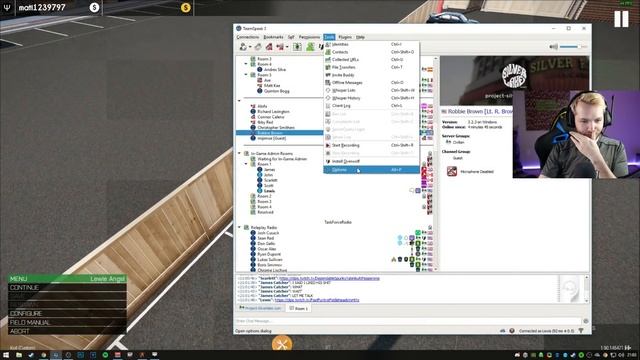
Task: Collapse Room 1 under Admin Rooms
Action: point(246,164)
